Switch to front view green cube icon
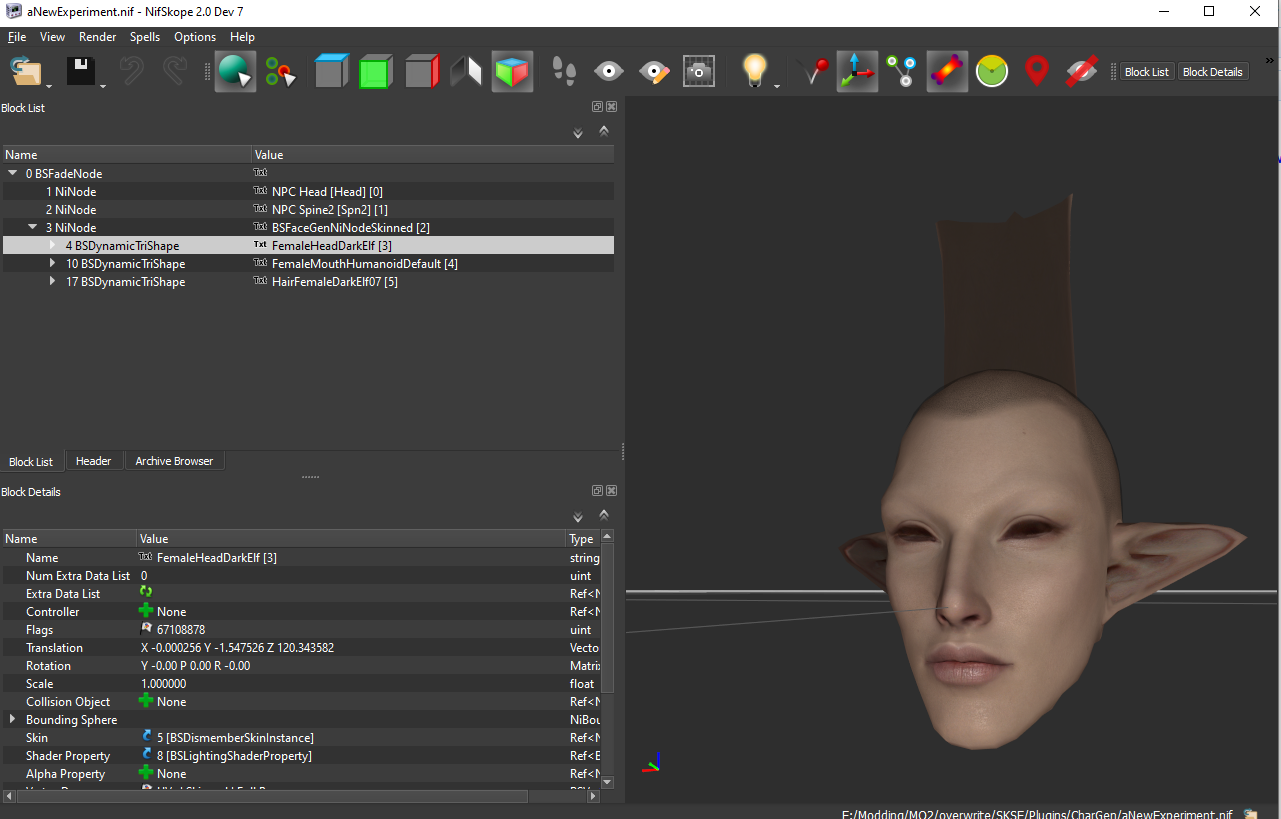 coord(376,72)
